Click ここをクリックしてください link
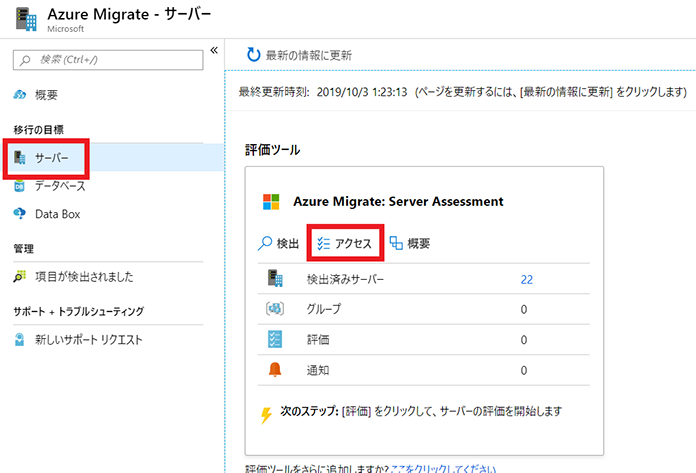Viewport: 696px width, 473px height. (443, 469)
